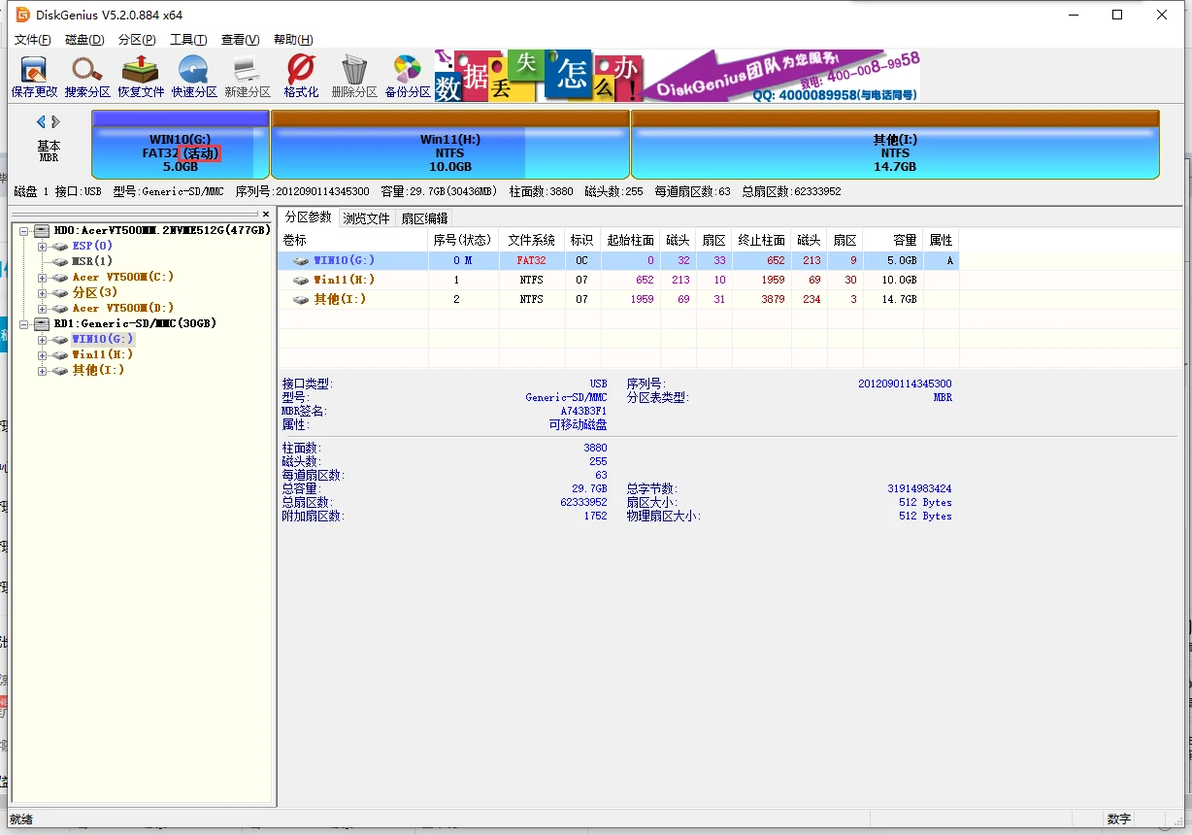Click the 起始柱面 column header
Image resolution: width=1192 pixels, height=835 pixels.
[630, 240]
